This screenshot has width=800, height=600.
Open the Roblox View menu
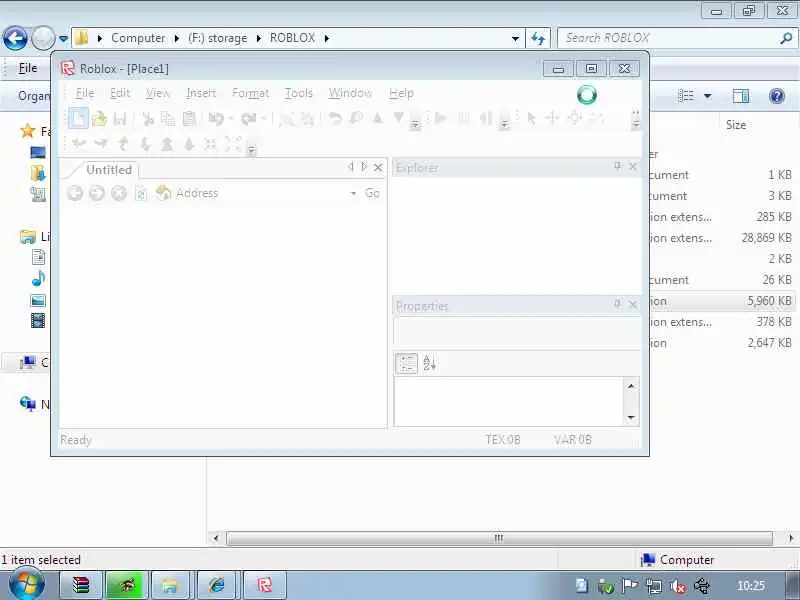coord(158,93)
